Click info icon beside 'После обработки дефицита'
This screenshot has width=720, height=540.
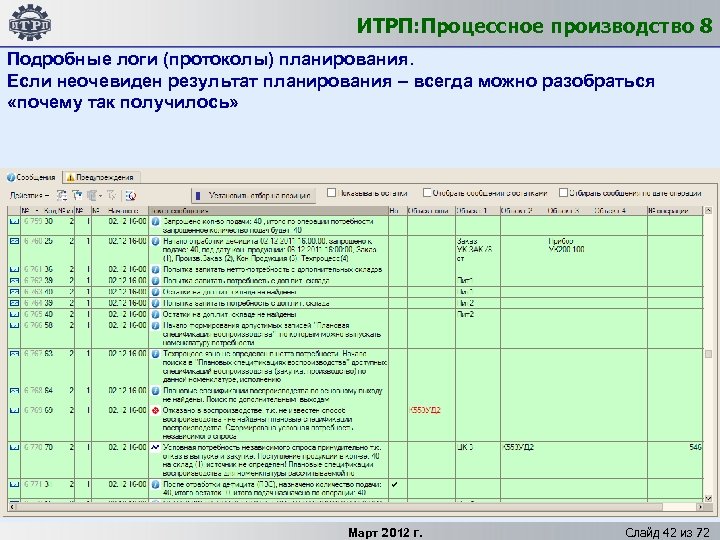coord(156,484)
